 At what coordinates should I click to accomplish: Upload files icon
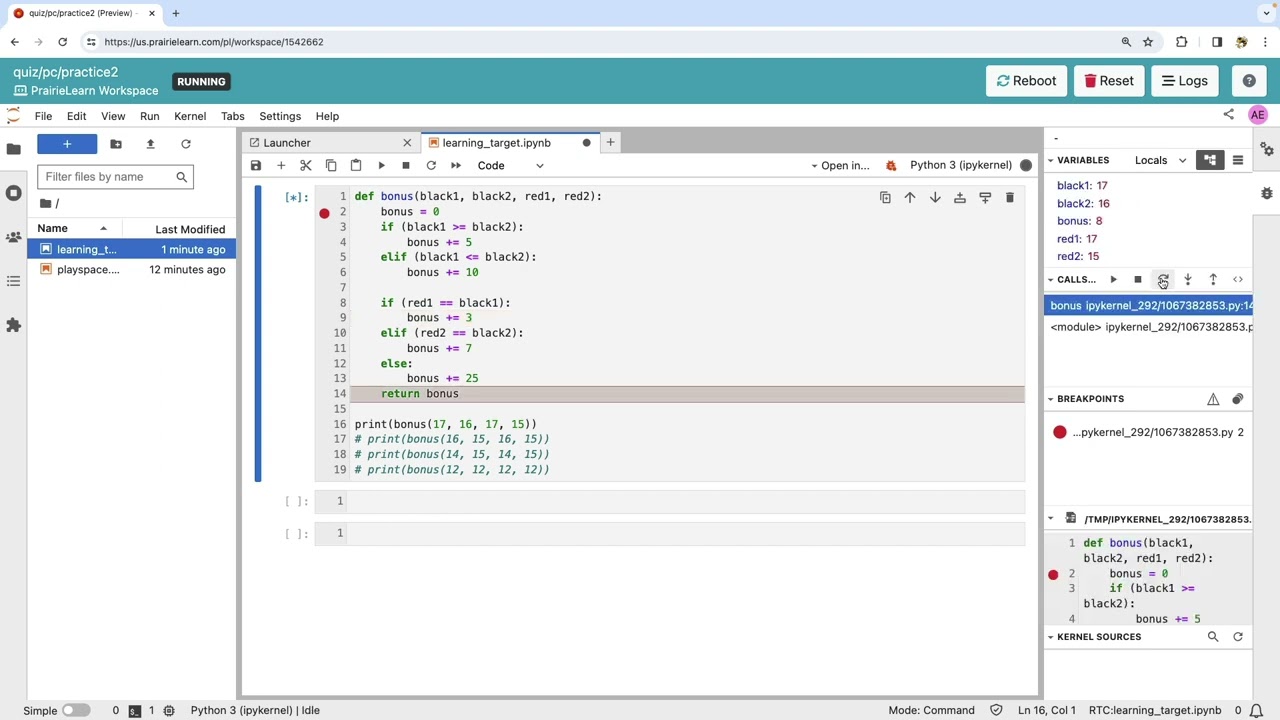[150, 145]
